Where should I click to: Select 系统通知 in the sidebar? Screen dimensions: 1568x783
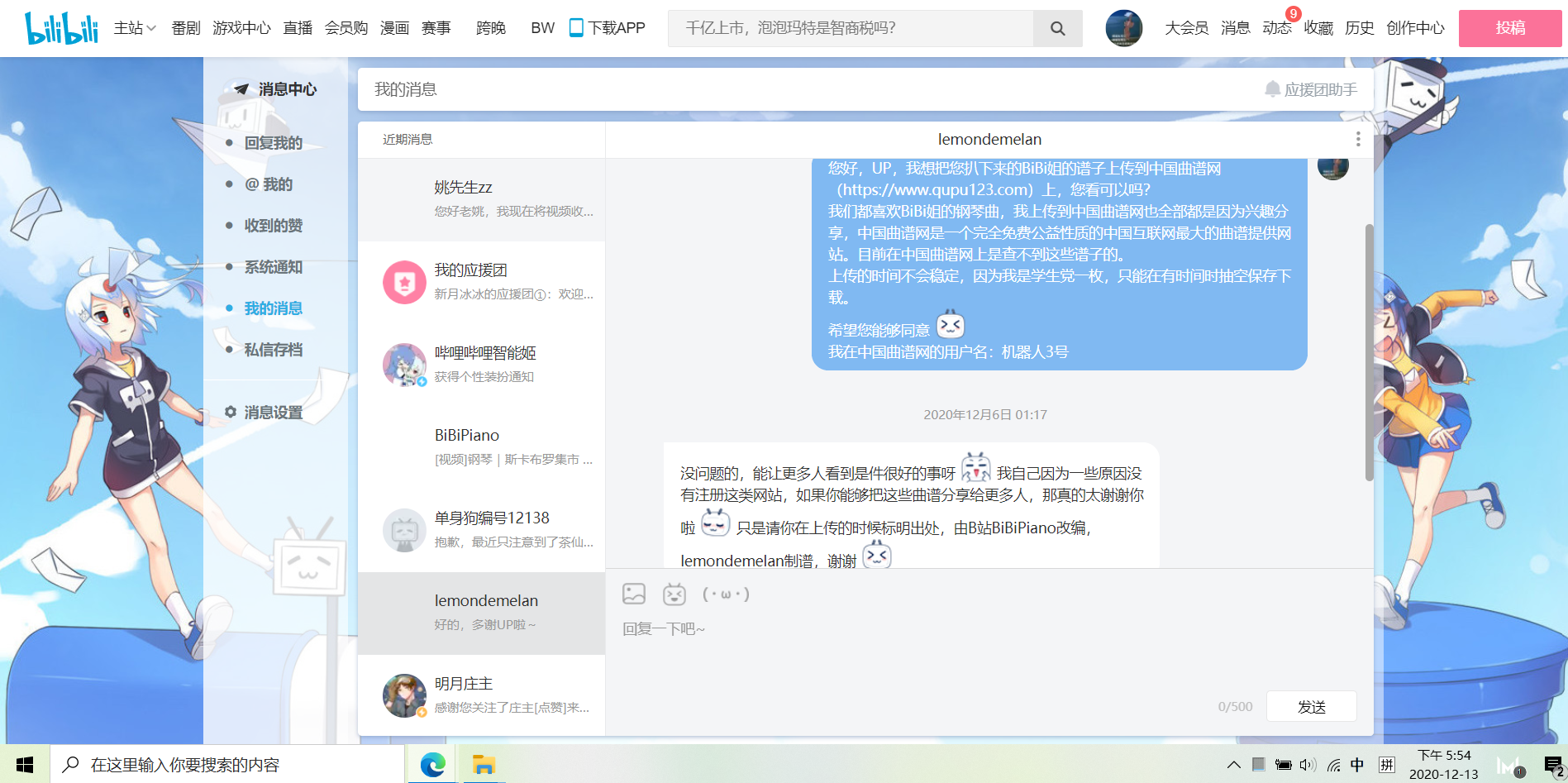tap(273, 267)
